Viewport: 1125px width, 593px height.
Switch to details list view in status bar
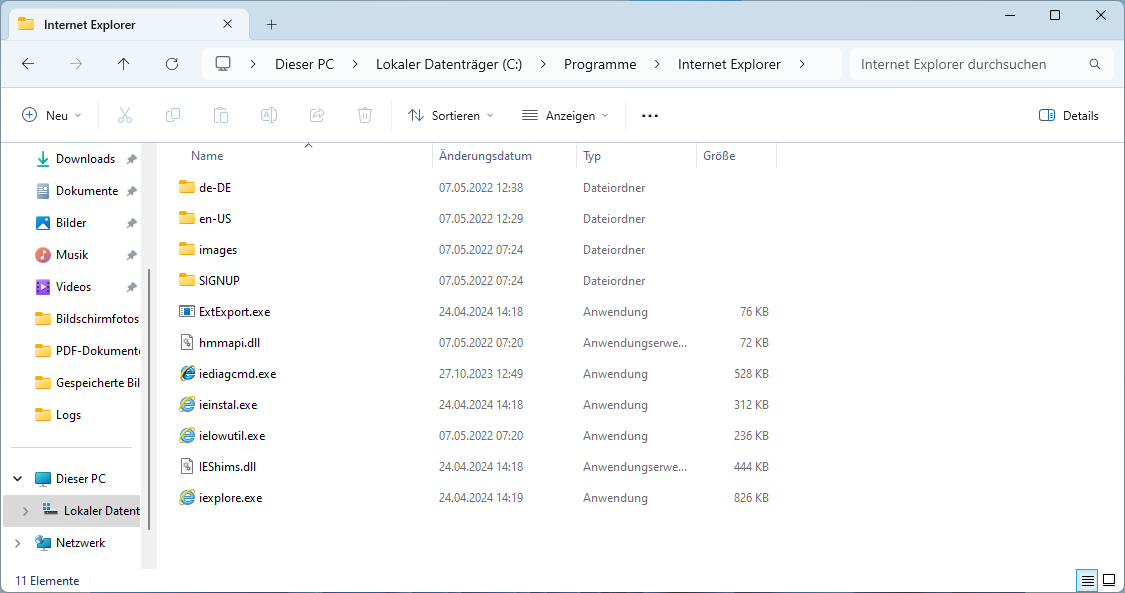(x=1087, y=580)
